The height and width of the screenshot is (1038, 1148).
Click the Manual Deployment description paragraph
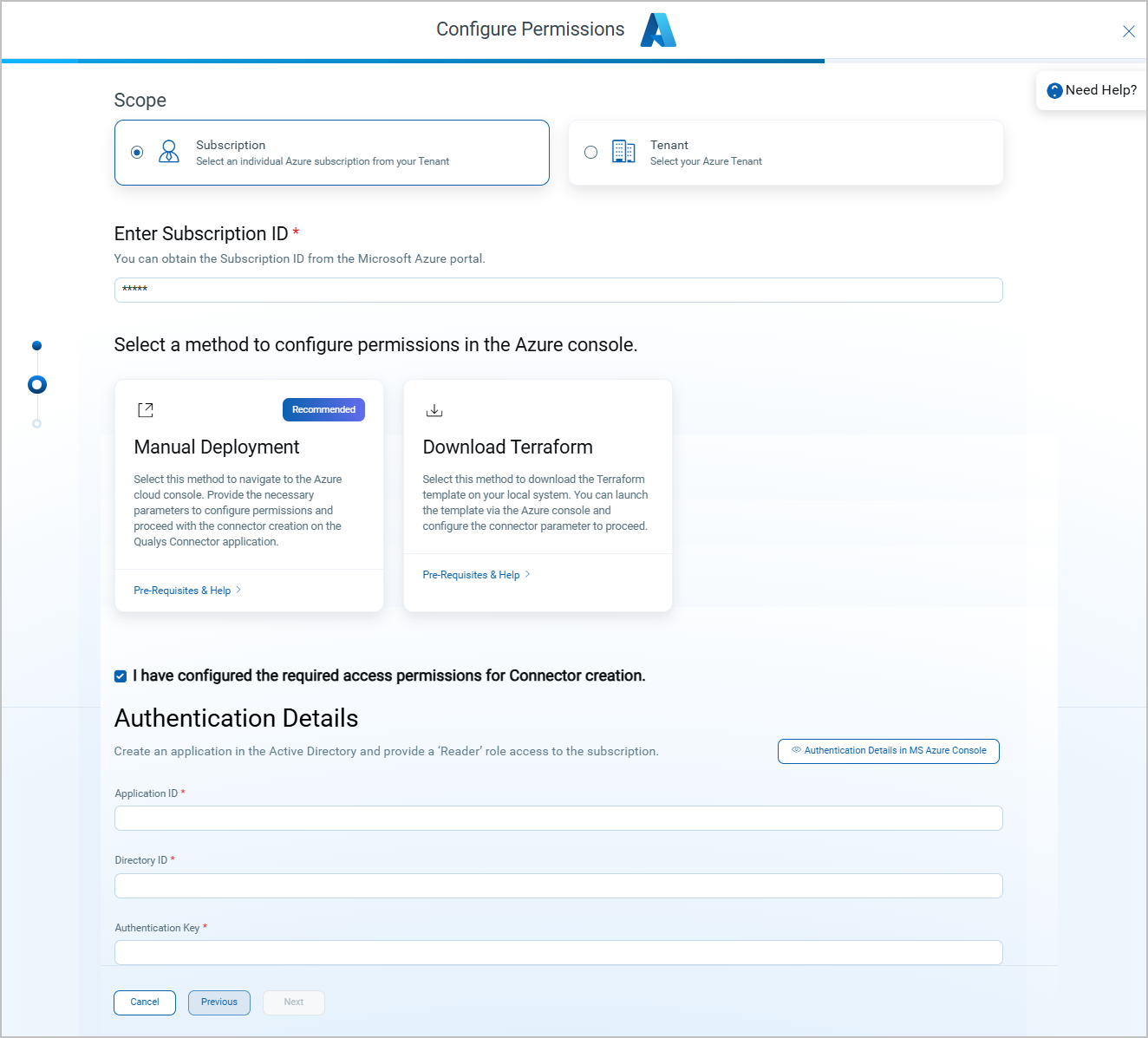point(238,510)
